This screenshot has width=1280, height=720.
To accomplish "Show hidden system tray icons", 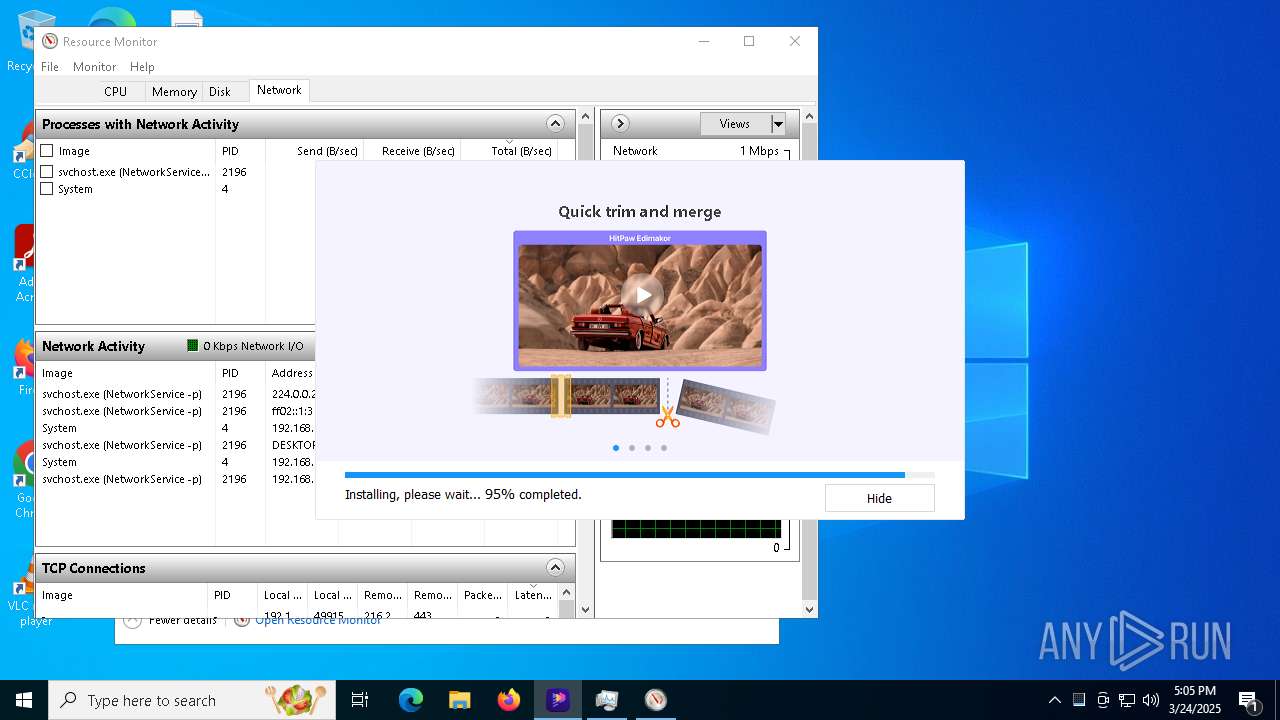I will (1054, 700).
